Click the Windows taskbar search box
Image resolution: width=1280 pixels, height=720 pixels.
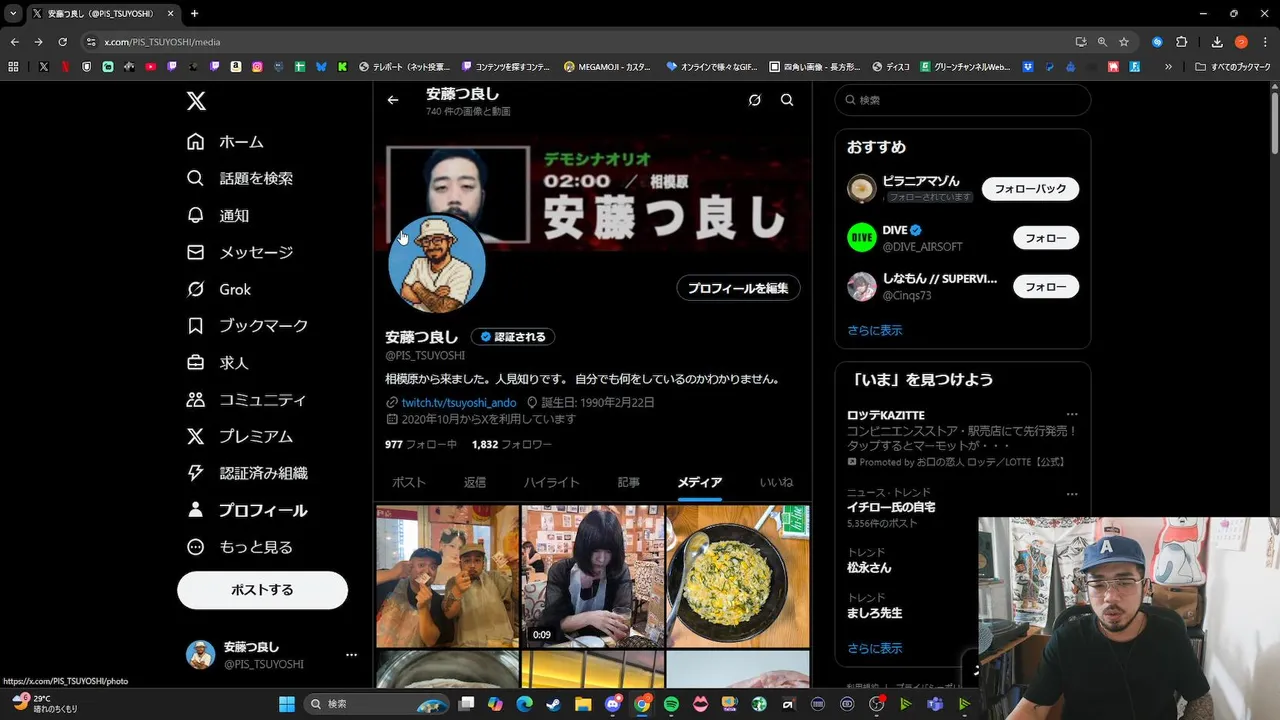point(377,704)
